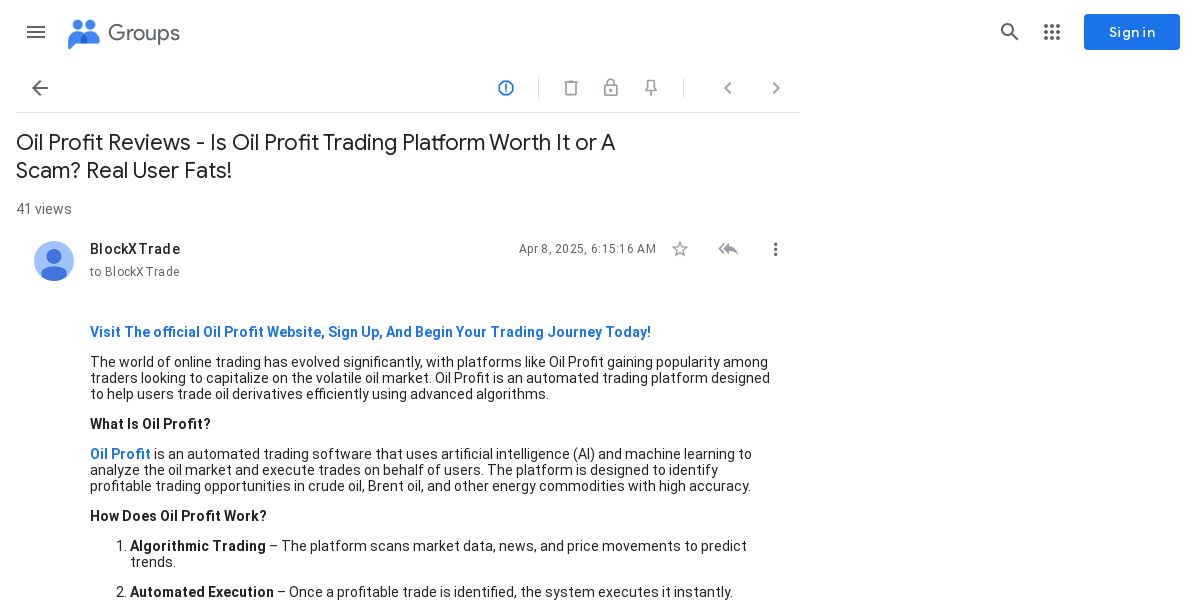The width and height of the screenshot is (1200, 600).
Task: Open the blue 'Oil Profit' inline link
Action: point(120,454)
